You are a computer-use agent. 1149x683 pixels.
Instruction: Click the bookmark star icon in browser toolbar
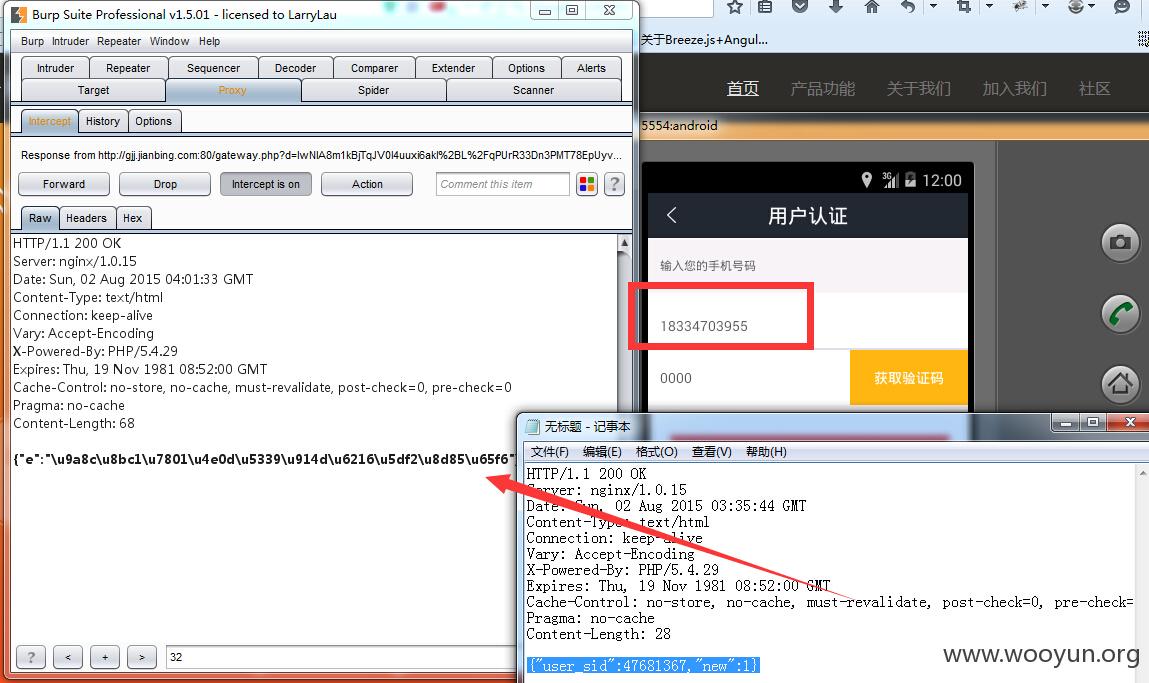[x=735, y=7]
